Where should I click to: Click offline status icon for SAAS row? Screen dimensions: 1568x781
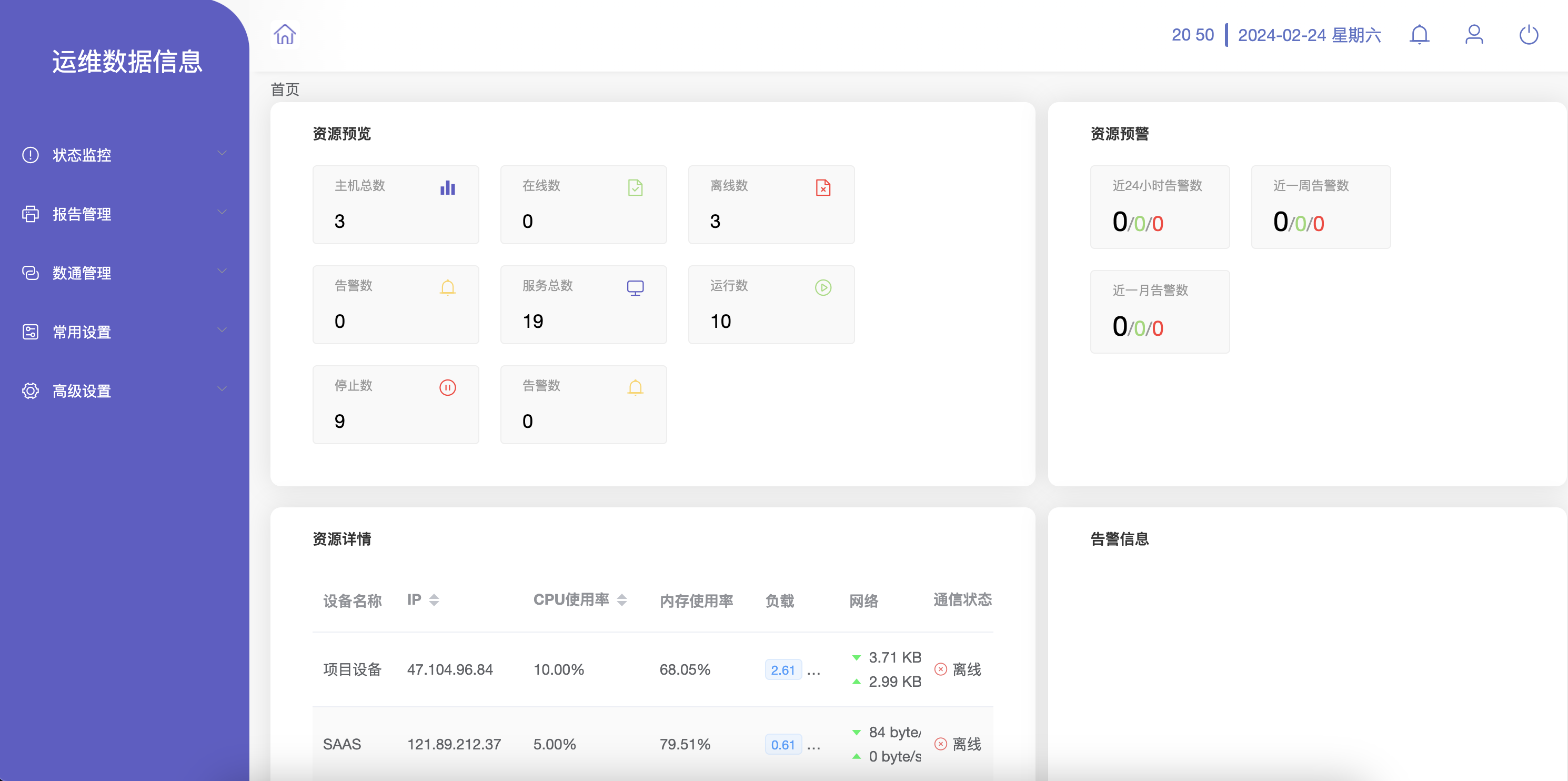click(940, 744)
